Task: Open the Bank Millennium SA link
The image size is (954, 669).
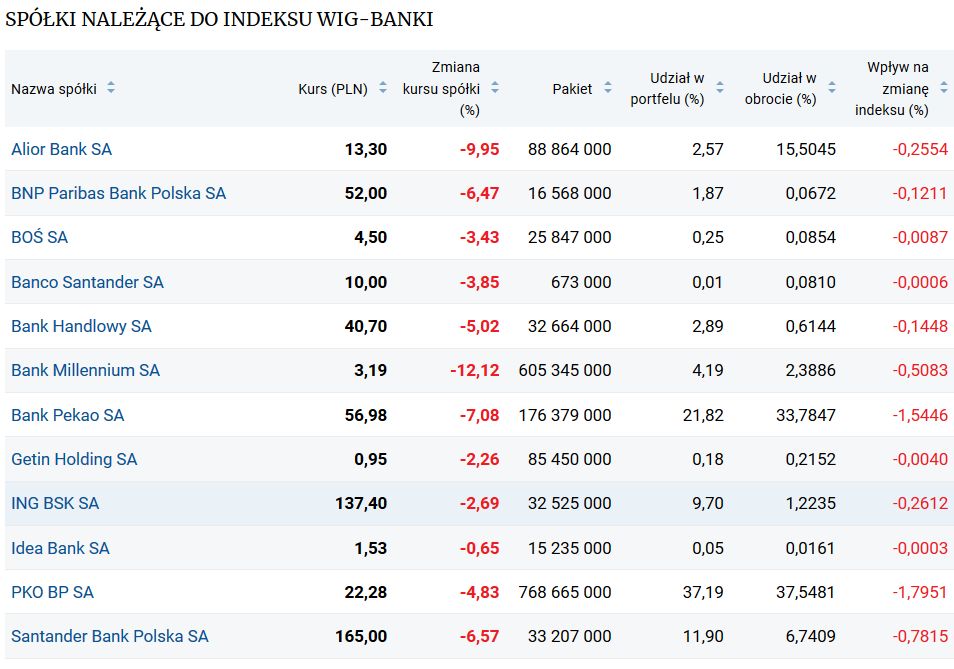Action: [x=86, y=370]
